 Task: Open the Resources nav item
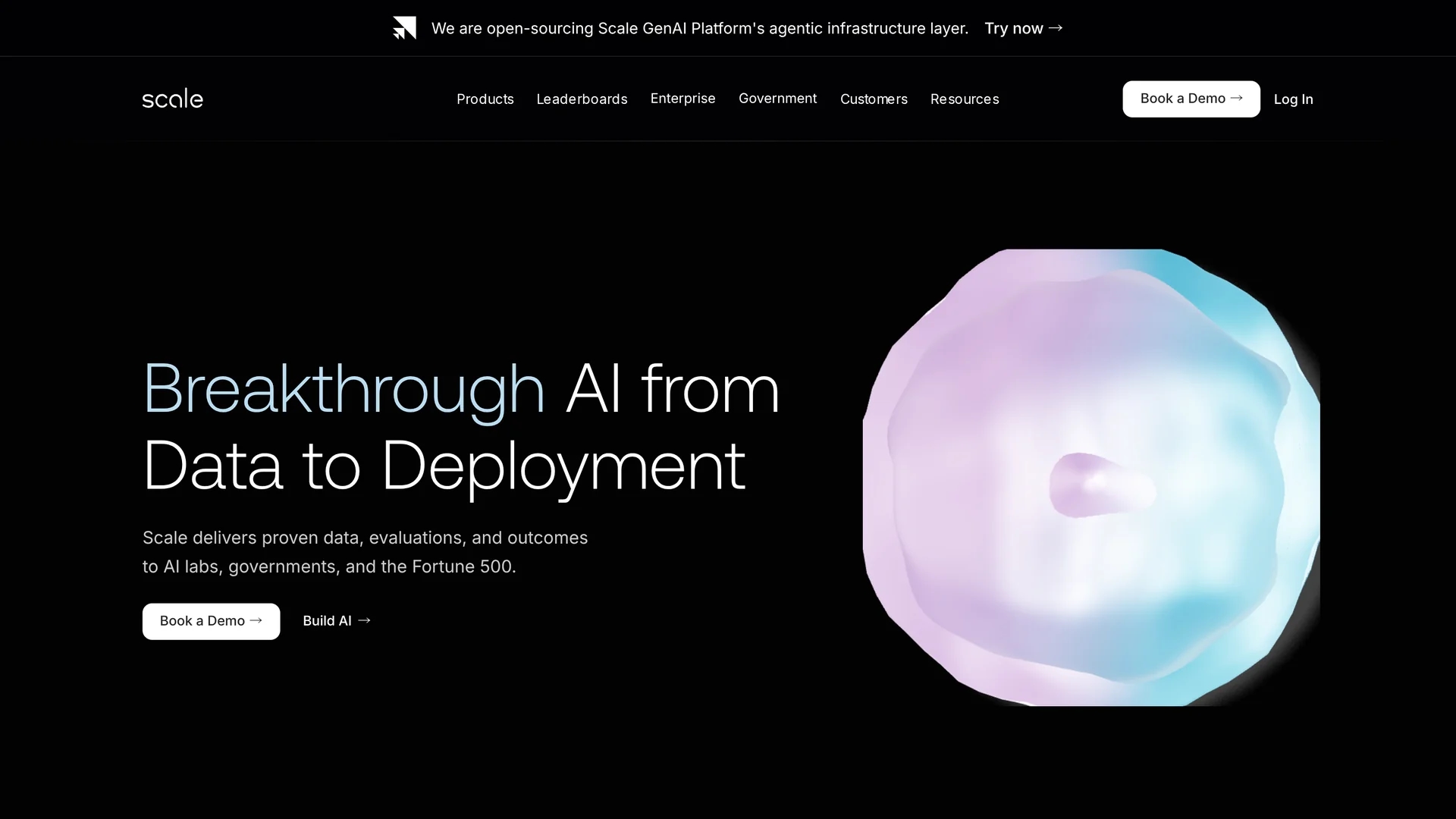point(964,99)
